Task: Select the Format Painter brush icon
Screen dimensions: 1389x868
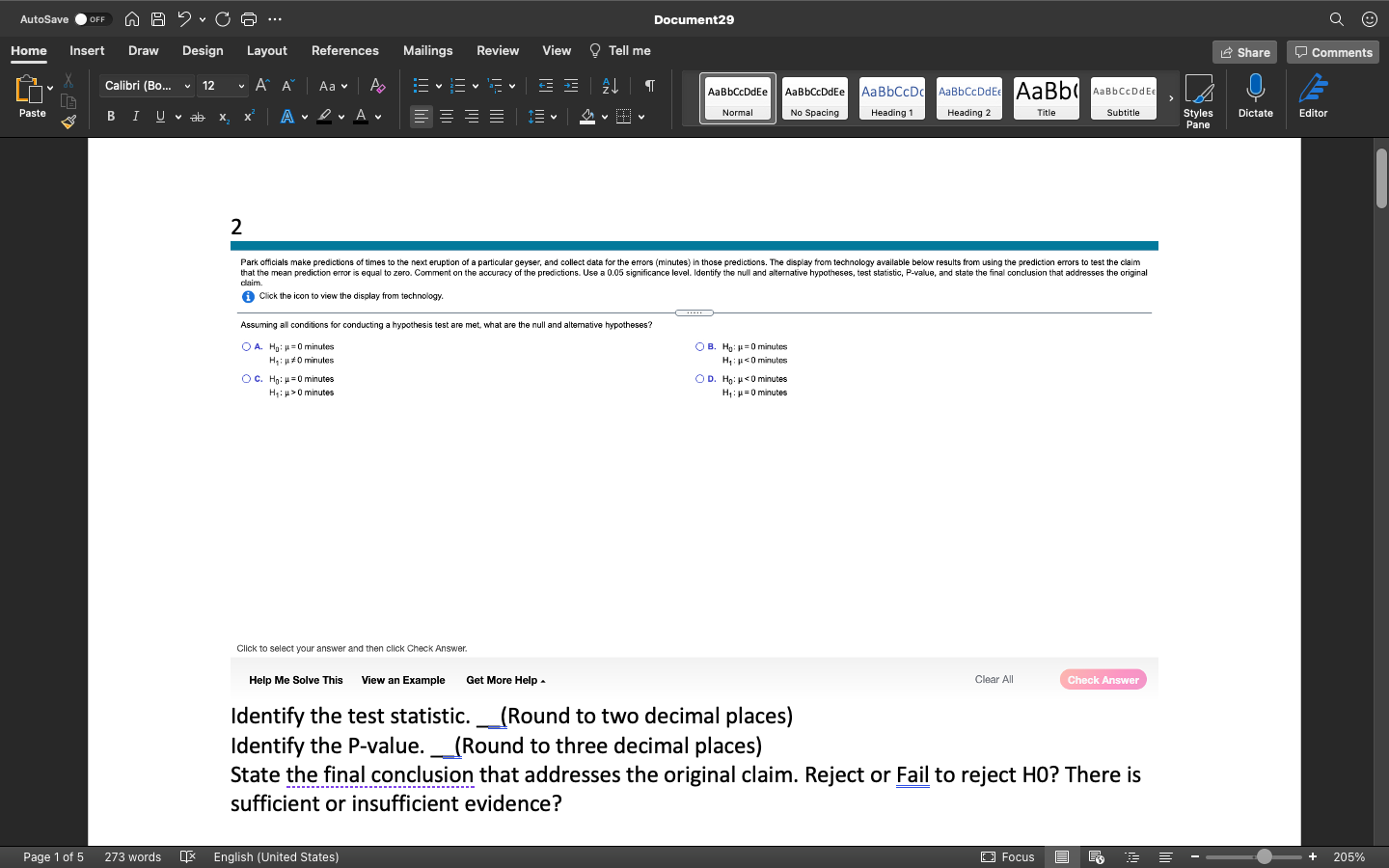Action: point(68,122)
